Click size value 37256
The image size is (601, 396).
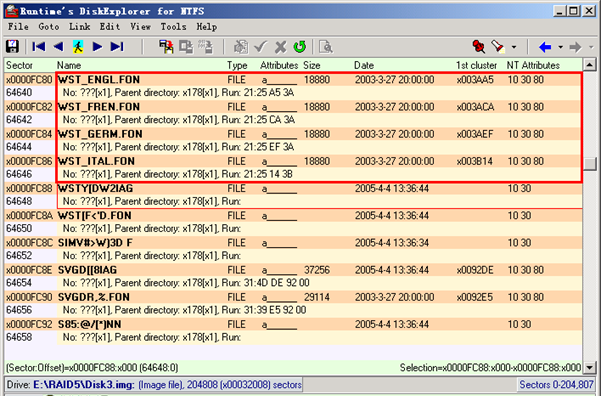317,270
